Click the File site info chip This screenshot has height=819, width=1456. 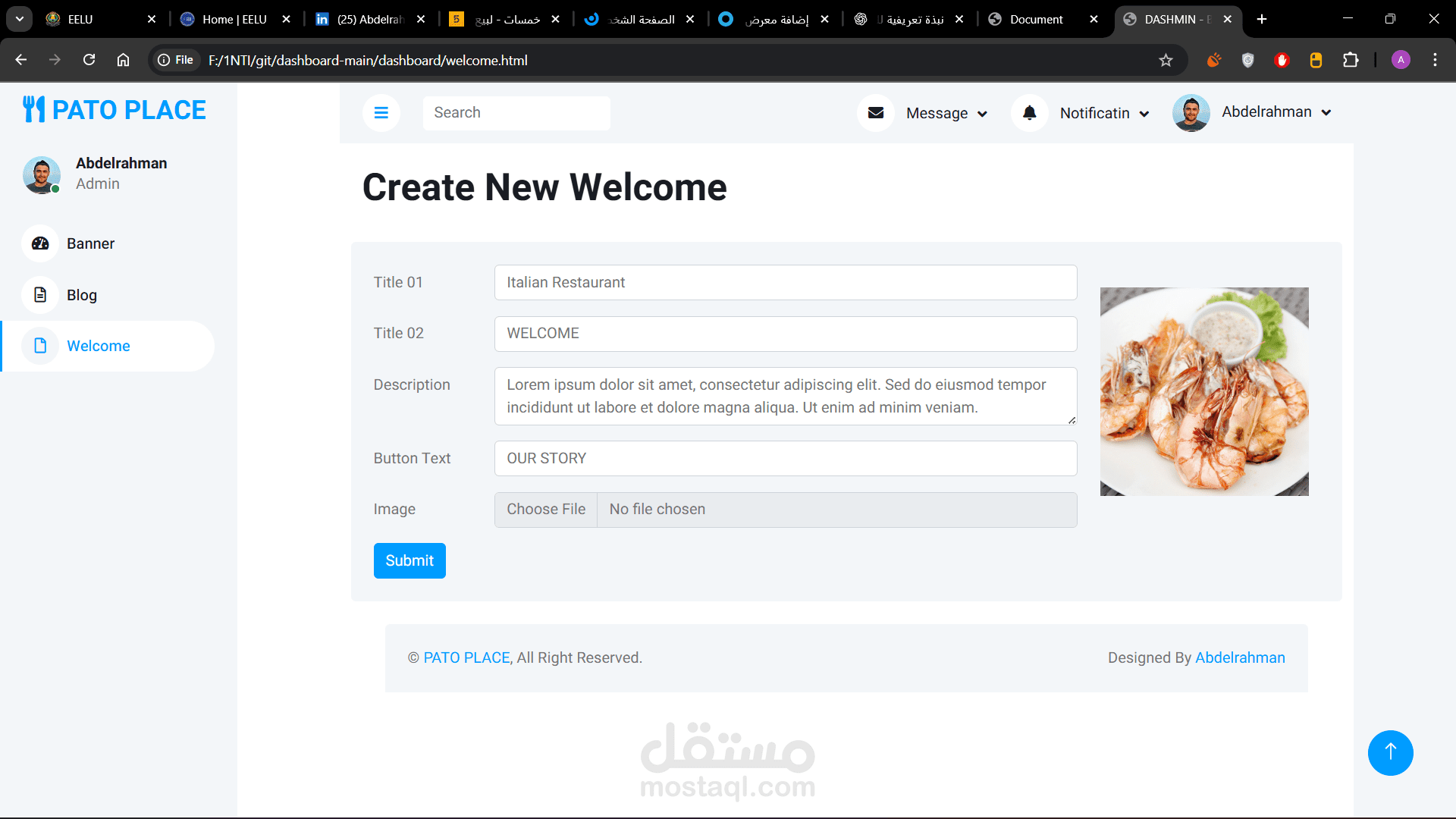176,60
